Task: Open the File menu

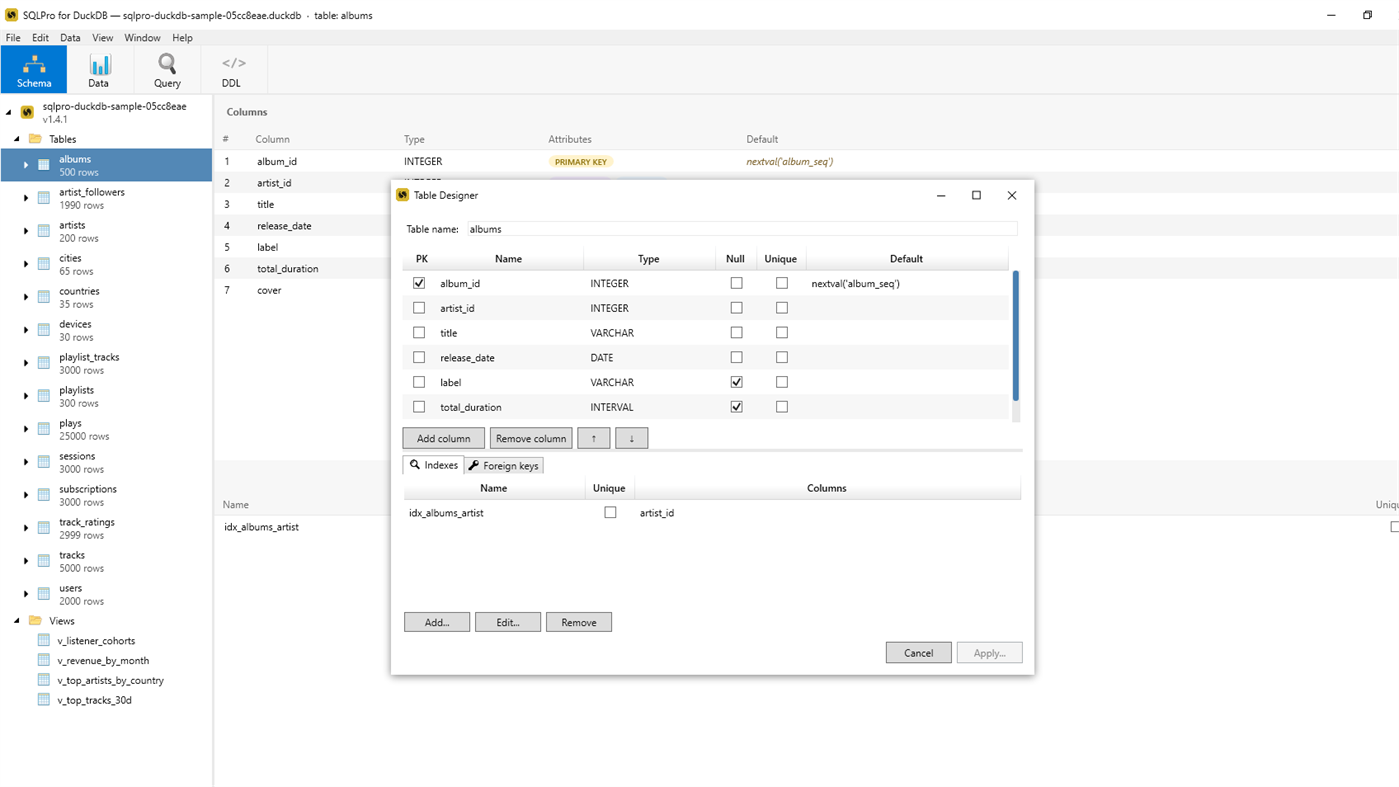Action: tap(13, 38)
